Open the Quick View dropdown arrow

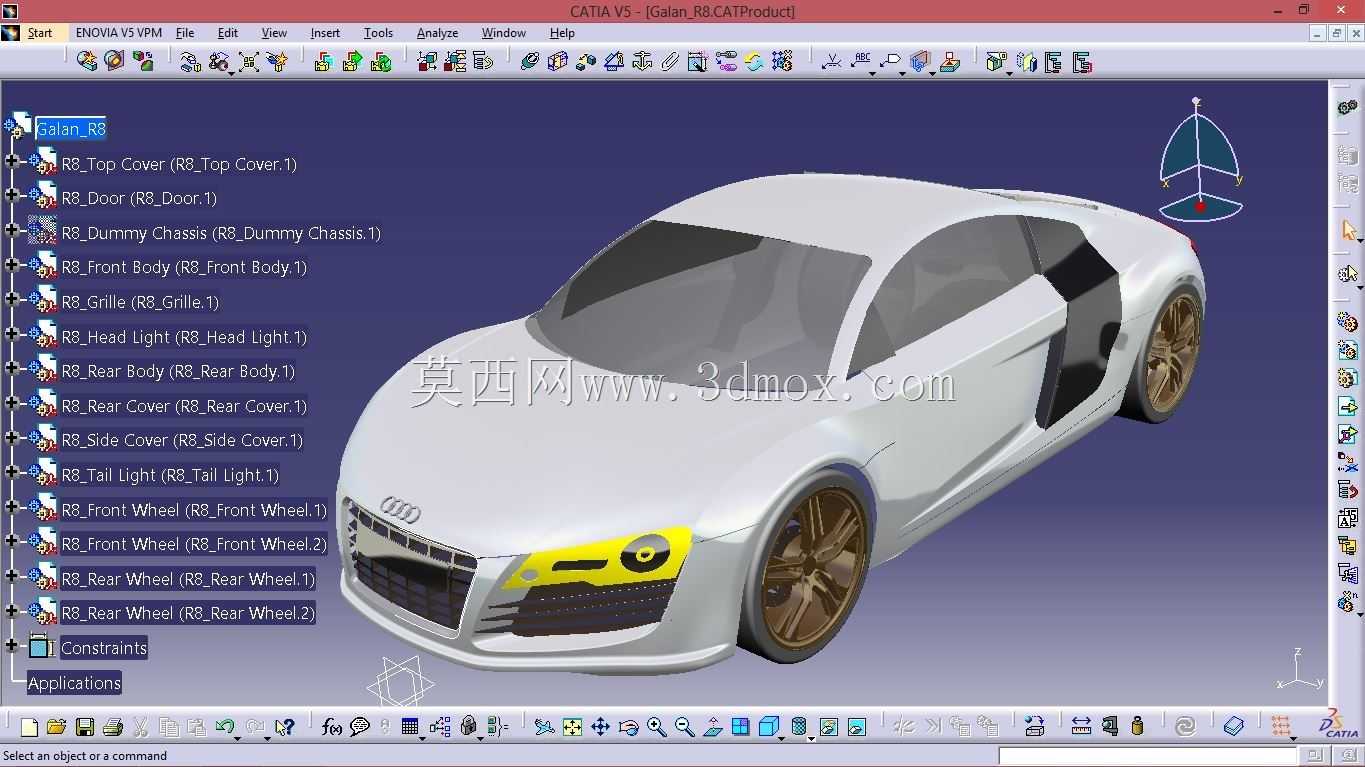pyautogui.click(x=782, y=737)
